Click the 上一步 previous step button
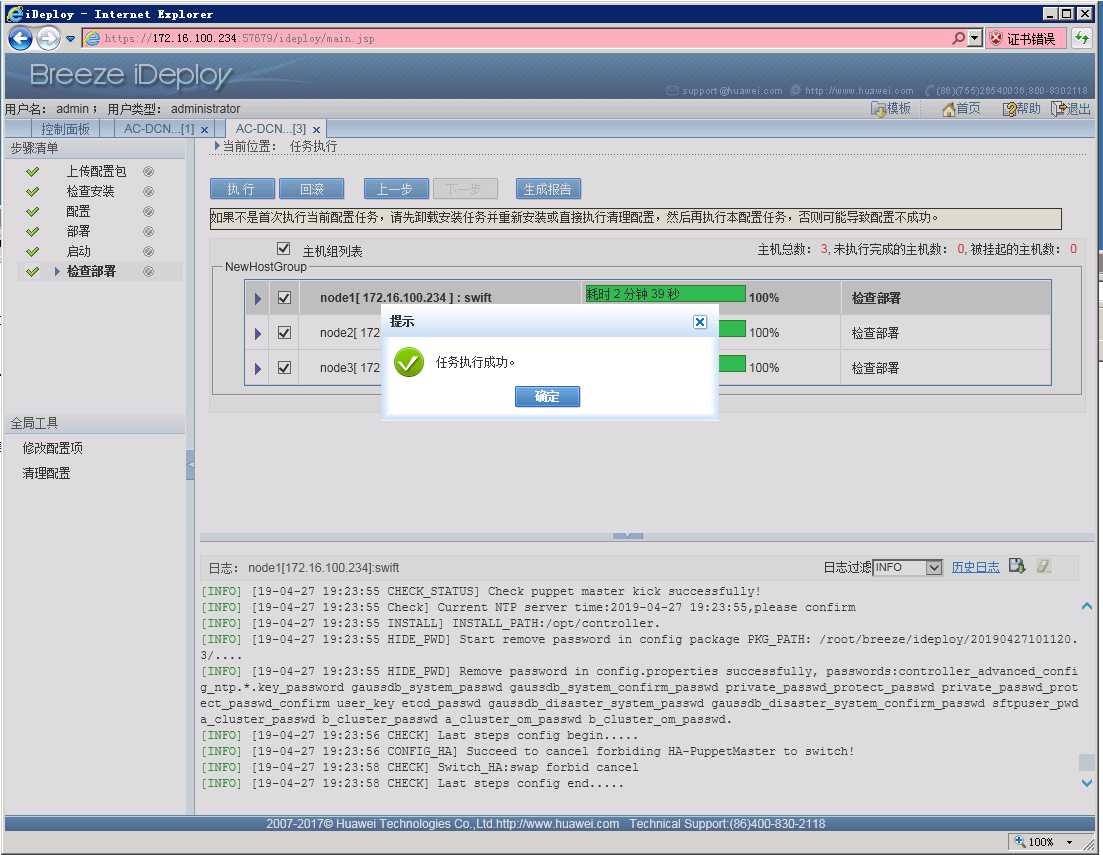The width and height of the screenshot is (1103, 855). click(x=395, y=189)
